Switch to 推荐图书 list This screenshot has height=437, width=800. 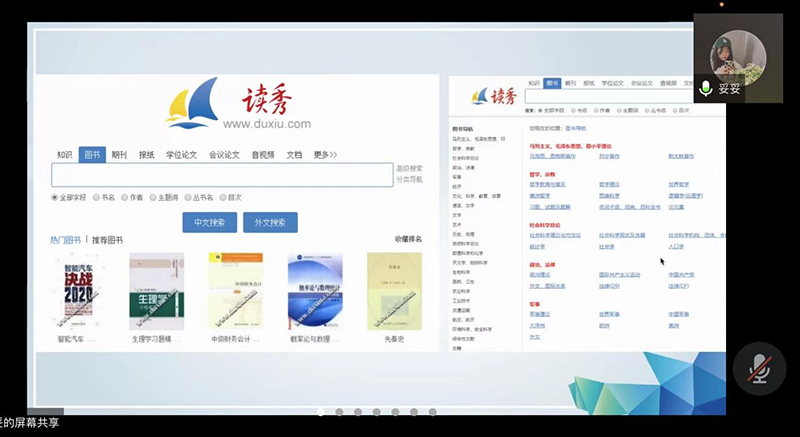pyautogui.click(x=108, y=240)
